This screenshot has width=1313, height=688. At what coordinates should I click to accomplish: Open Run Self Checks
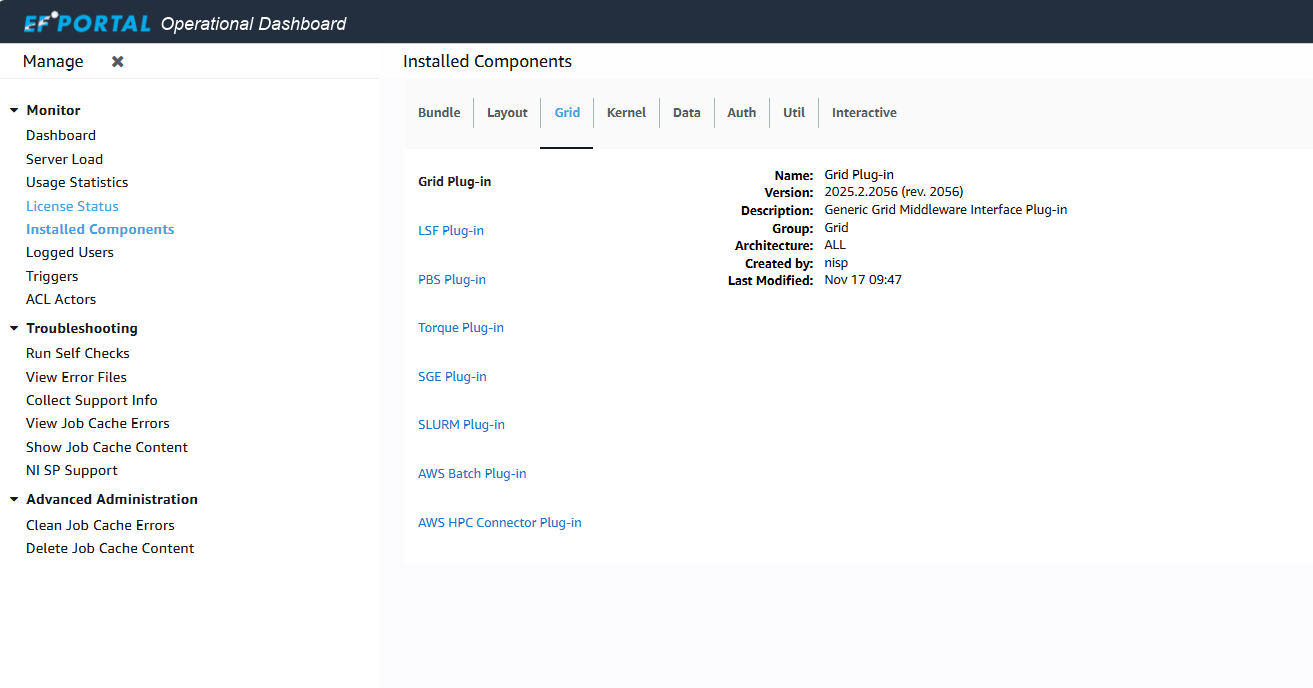[78, 353]
